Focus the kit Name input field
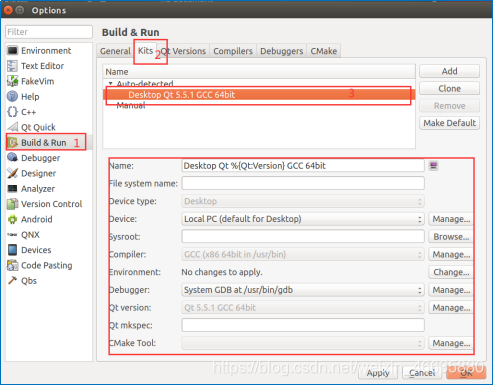 pos(303,166)
